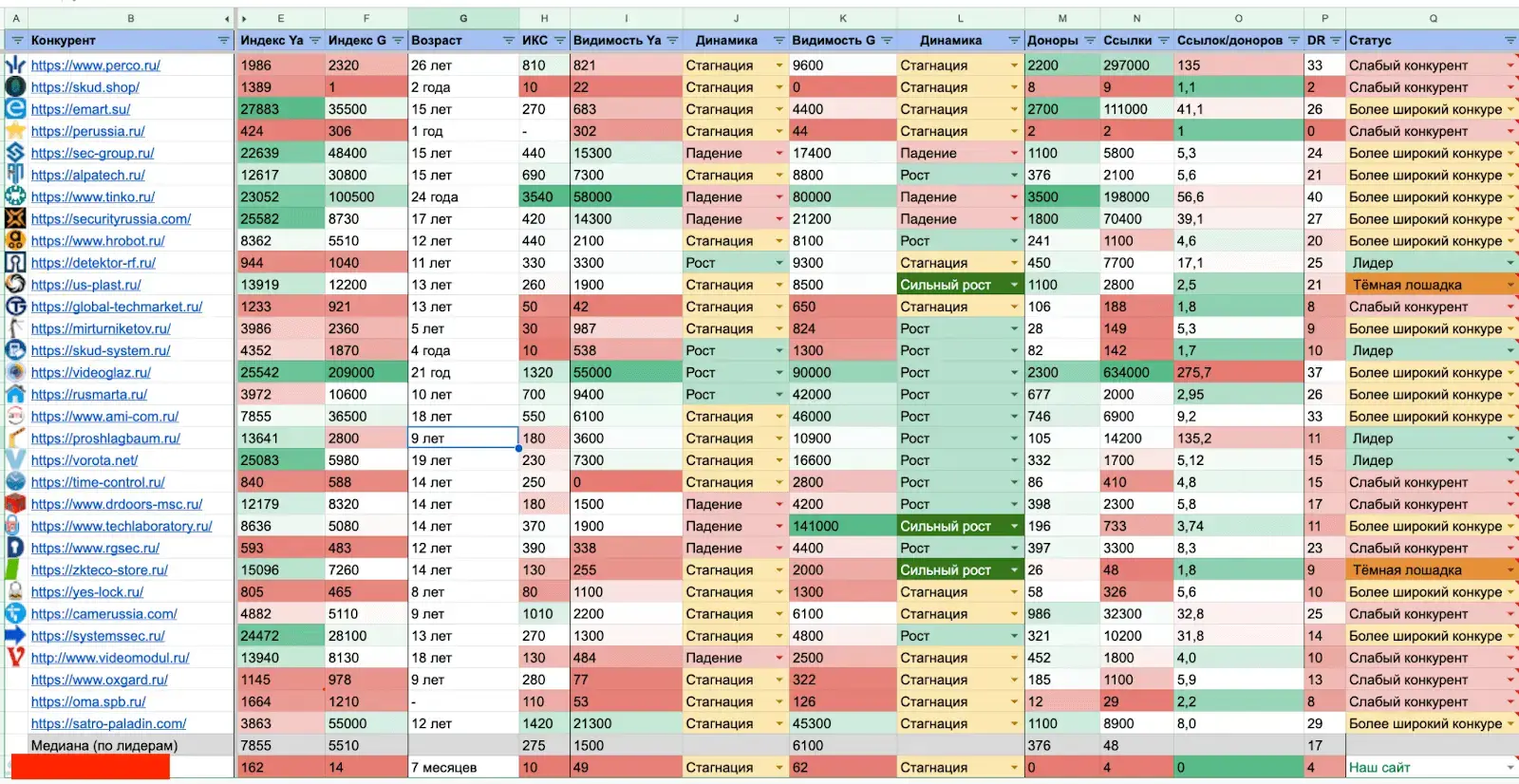Viewport: 1519px width, 784px height.
Task: Open the filter icon for Динамика in column J
Action: (x=779, y=41)
